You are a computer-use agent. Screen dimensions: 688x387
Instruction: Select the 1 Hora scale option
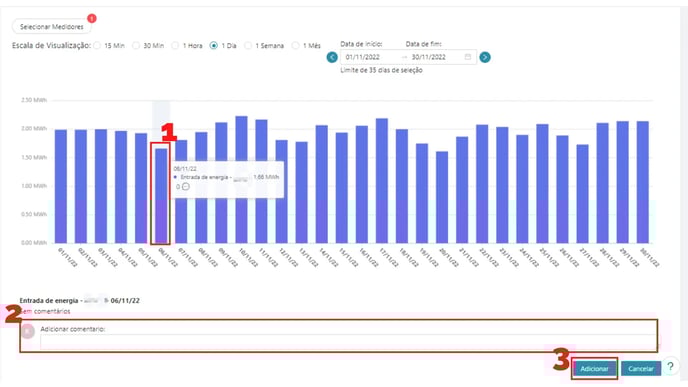(175, 45)
